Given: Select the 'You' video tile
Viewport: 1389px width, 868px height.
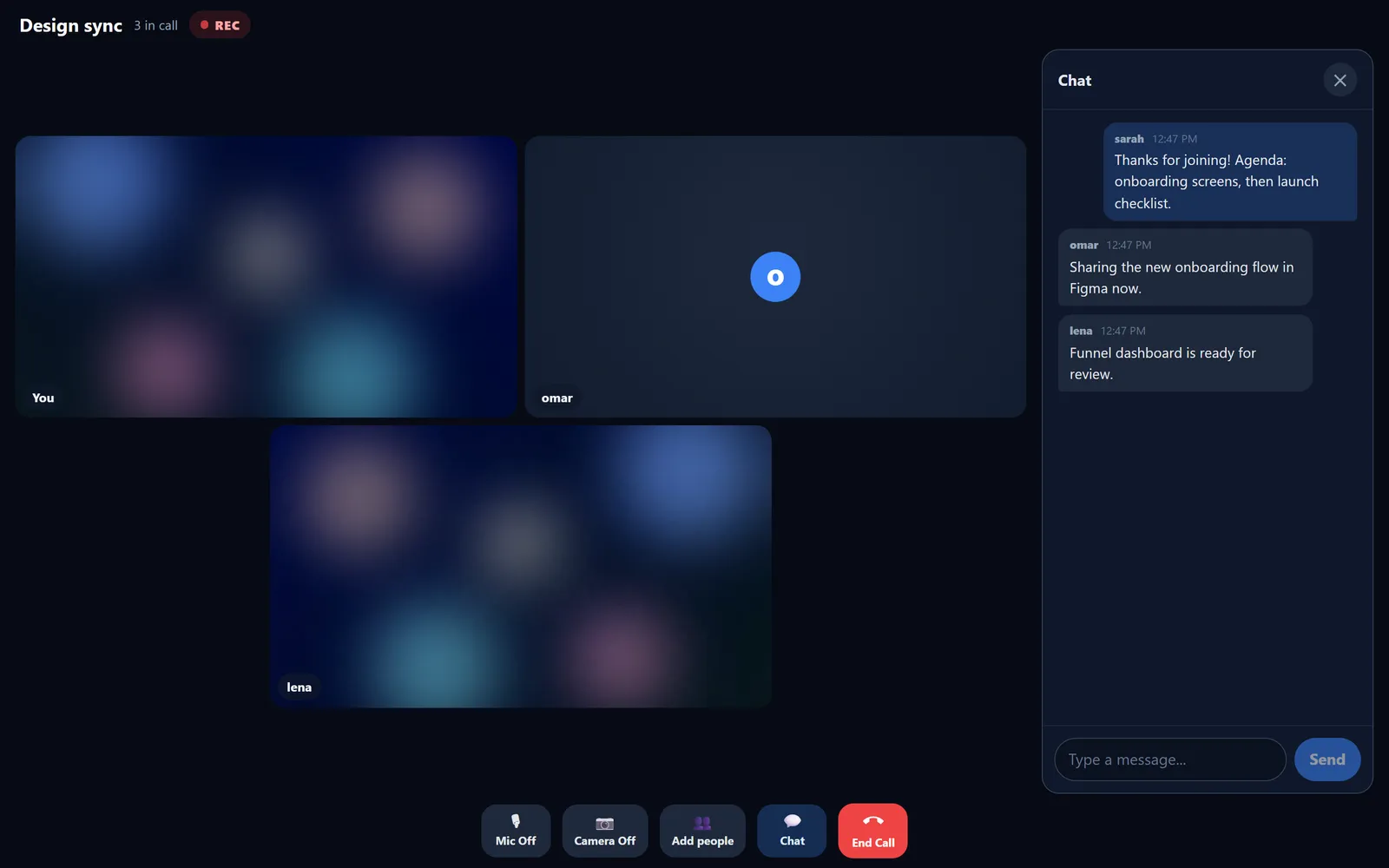Looking at the screenshot, I should click(267, 276).
